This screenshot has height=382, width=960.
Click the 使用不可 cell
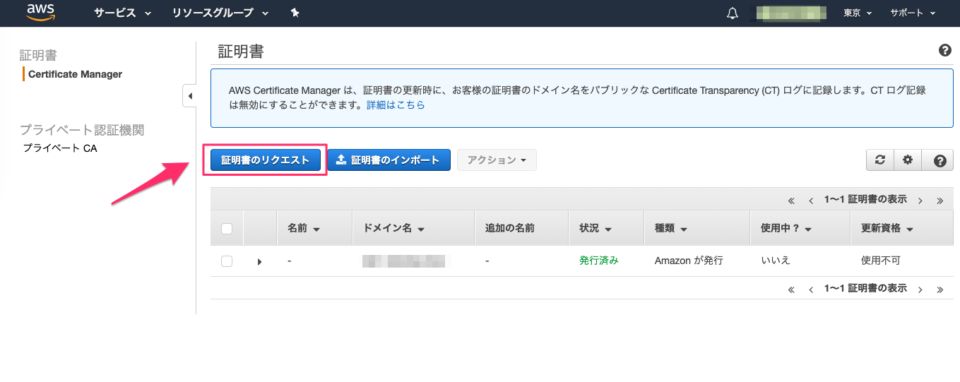880,261
